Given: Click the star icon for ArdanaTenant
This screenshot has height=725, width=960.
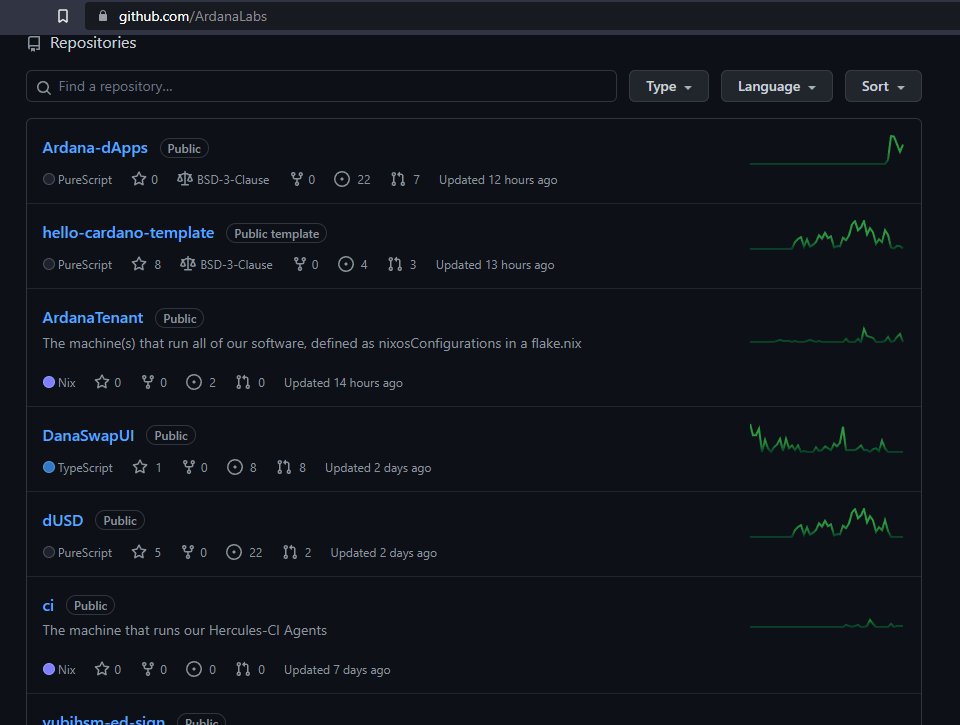Looking at the screenshot, I should (102, 382).
